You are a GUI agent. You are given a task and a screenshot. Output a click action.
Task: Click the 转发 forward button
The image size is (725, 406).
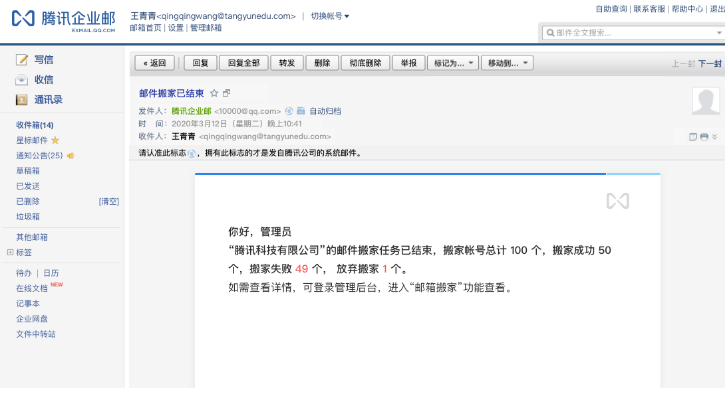287,63
